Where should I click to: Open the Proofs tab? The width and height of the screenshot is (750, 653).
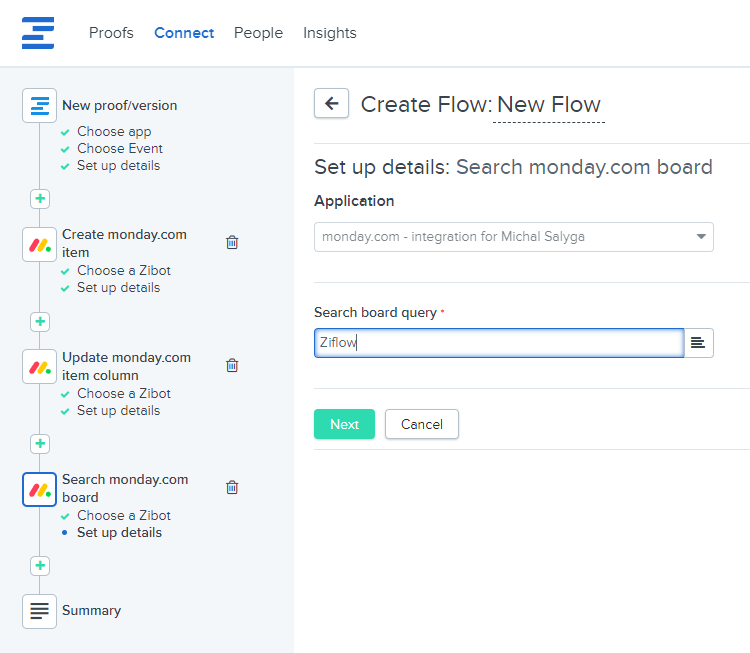pyautogui.click(x=111, y=33)
